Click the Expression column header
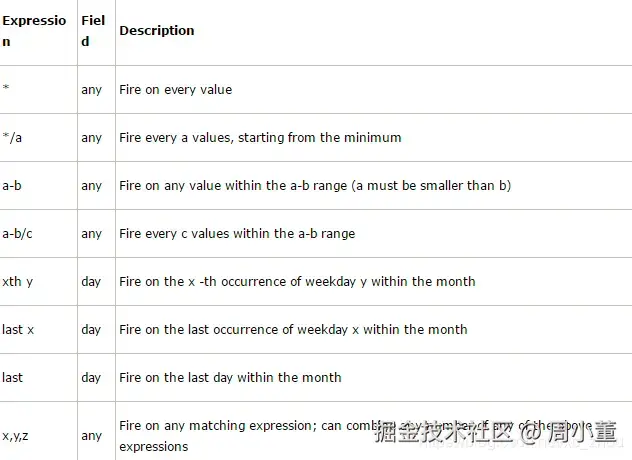 [34, 31]
